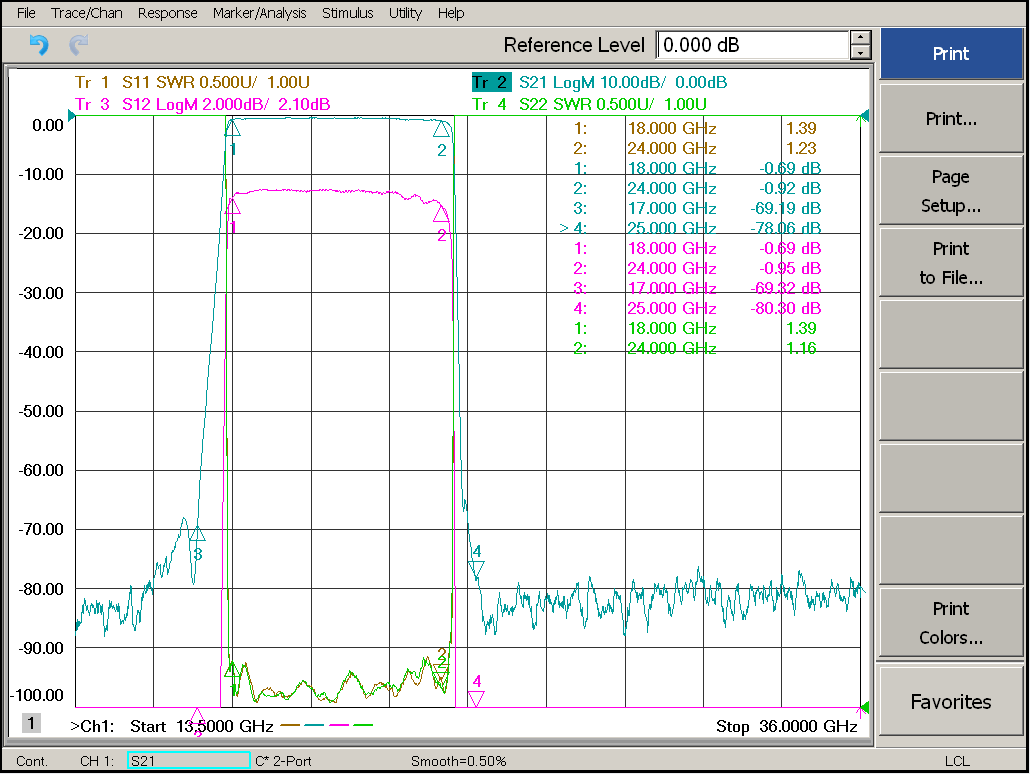1030x774 pixels.
Task: Select Tr 3 S12 LogM trace label
Action: 202,104
